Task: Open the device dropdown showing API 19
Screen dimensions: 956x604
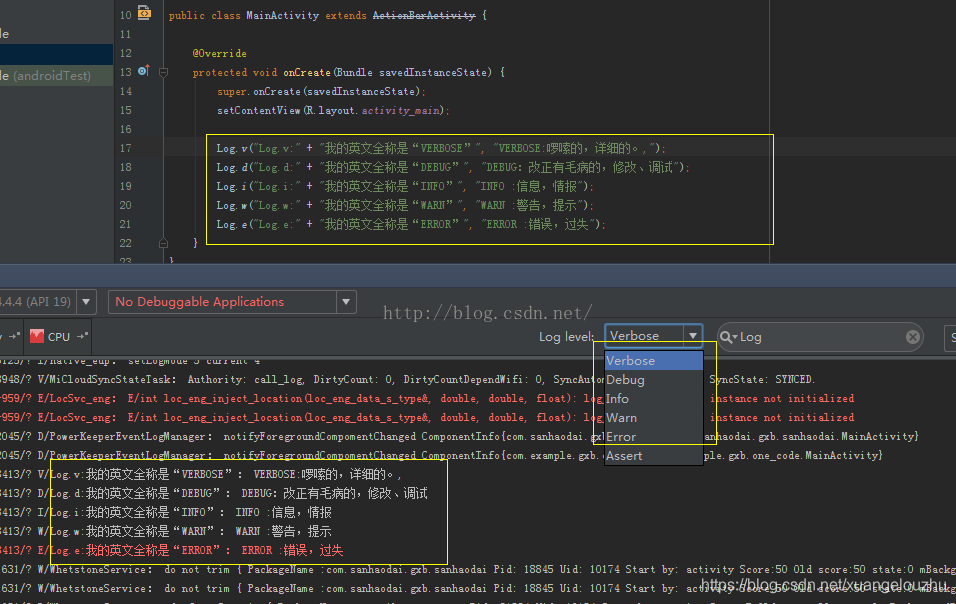Action: tap(86, 302)
